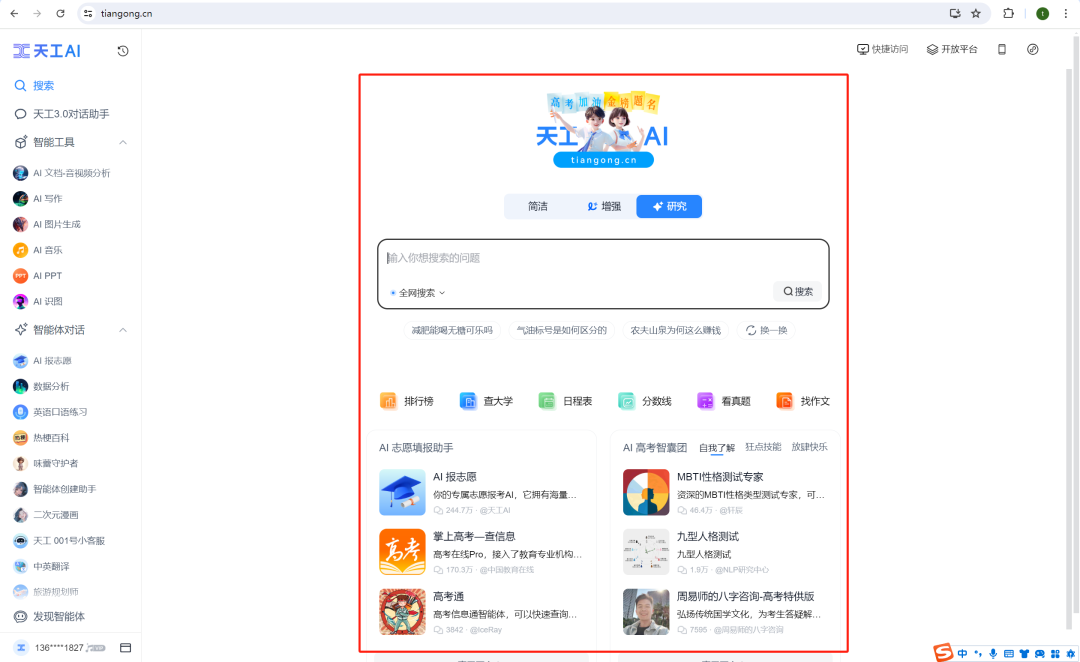Open 开放平台 in the top bar
Image resolution: width=1080 pixels, height=662 pixels.
coord(952,49)
